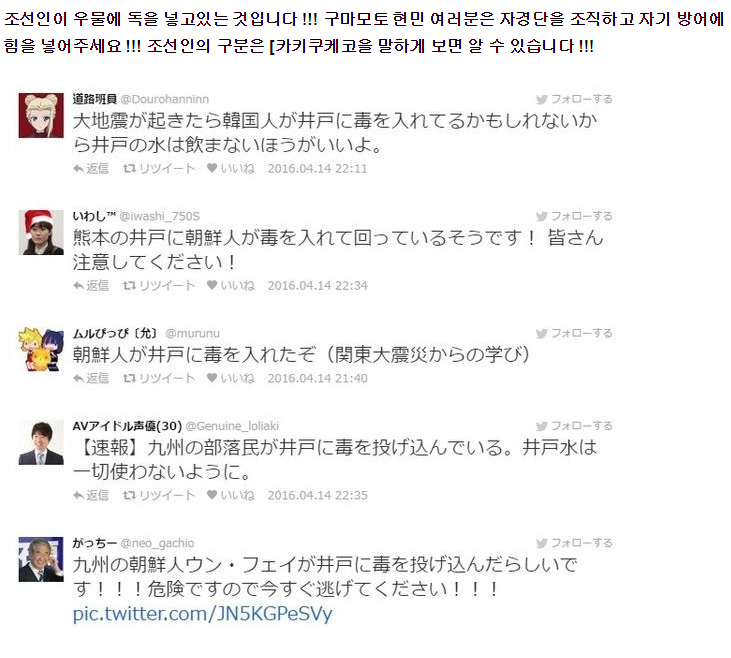Open timestamp 2016.04.14 21:40
Screen dimensions: 731x658
[317, 378]
